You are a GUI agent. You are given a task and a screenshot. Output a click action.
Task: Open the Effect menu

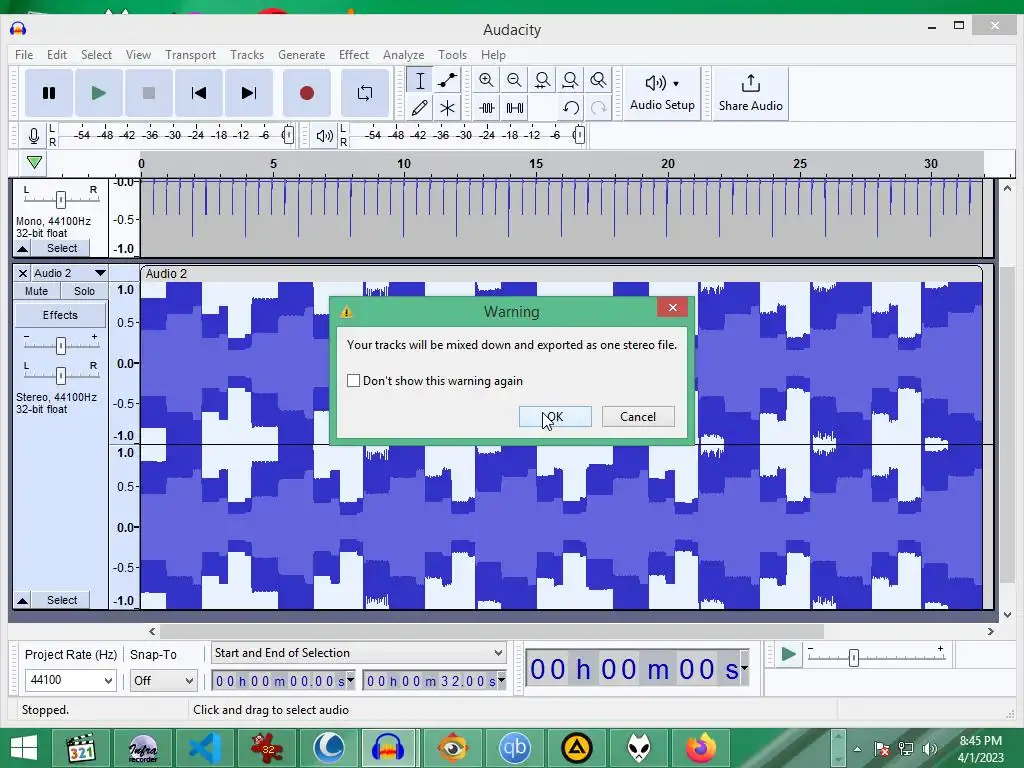coord(354,55)
